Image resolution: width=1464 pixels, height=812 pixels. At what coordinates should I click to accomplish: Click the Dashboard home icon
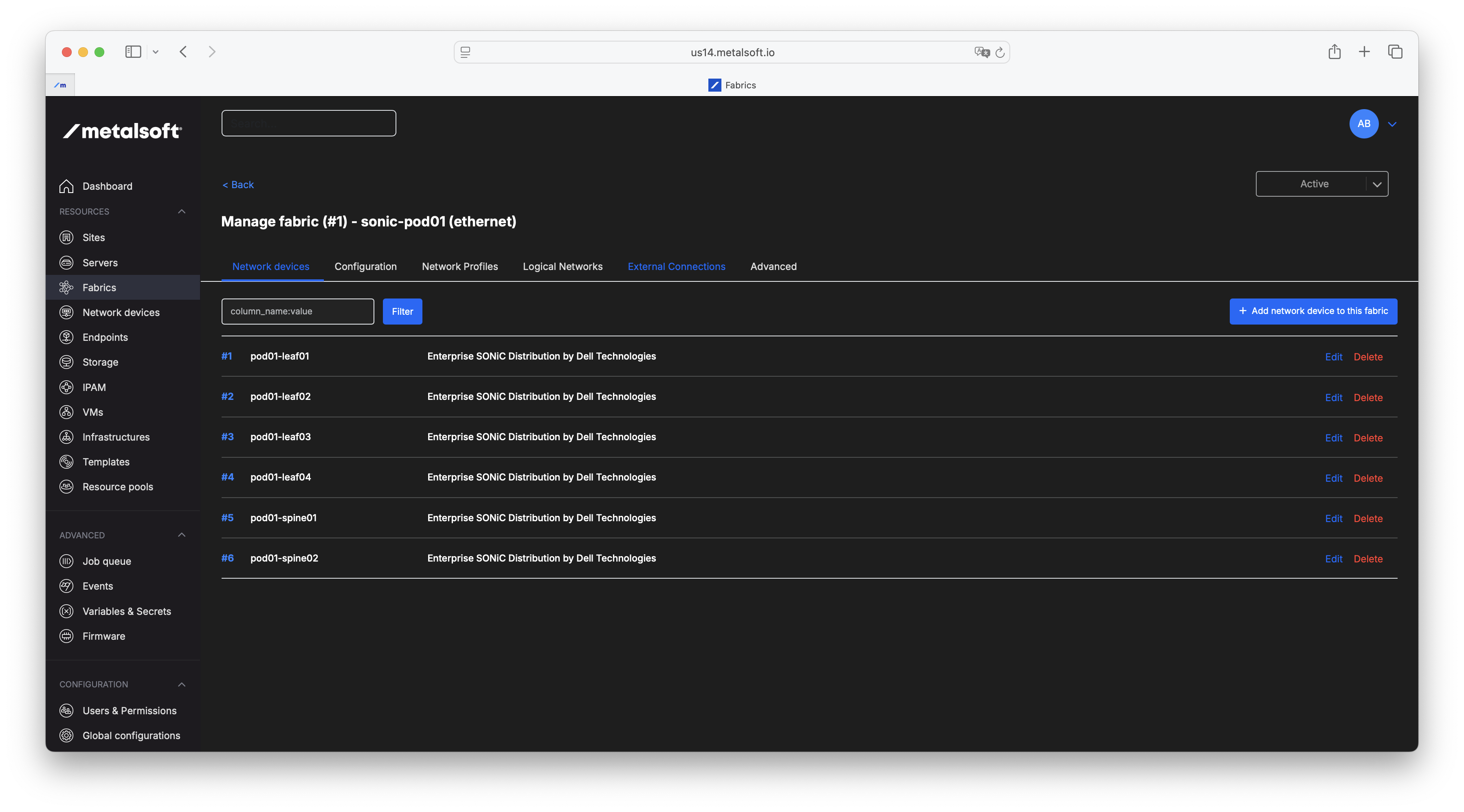point(66,186)
